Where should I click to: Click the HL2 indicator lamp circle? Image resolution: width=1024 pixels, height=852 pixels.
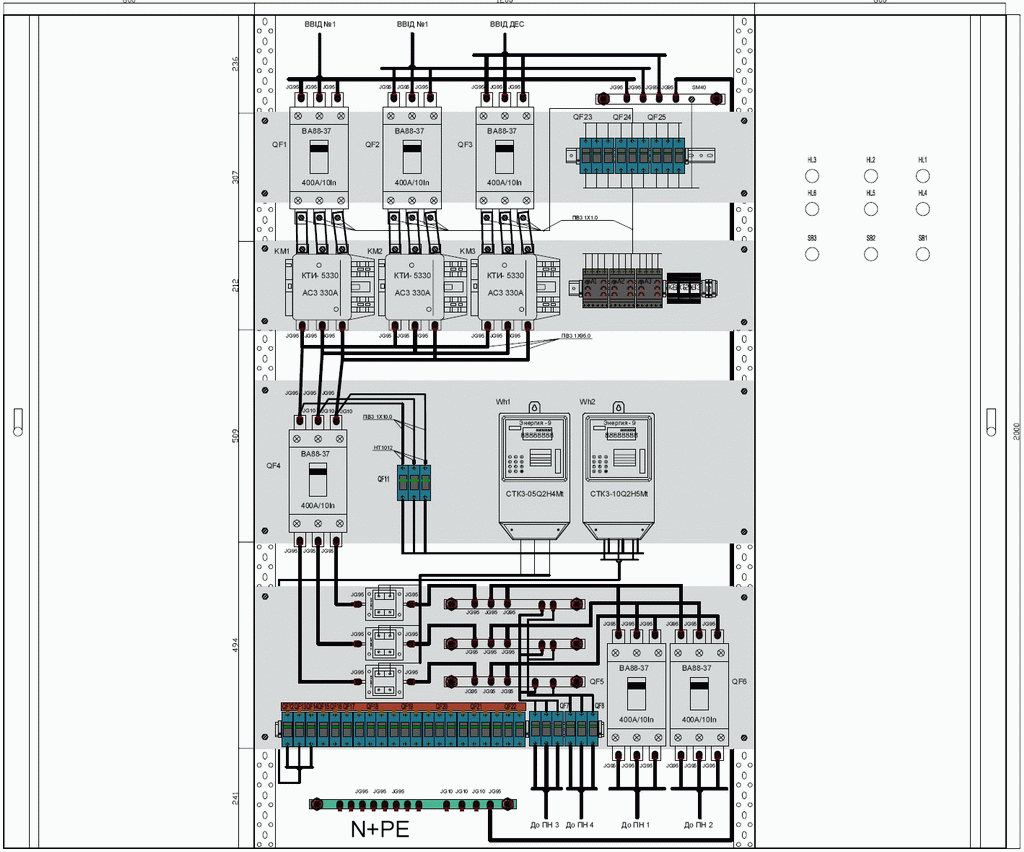tap(871, 176)
